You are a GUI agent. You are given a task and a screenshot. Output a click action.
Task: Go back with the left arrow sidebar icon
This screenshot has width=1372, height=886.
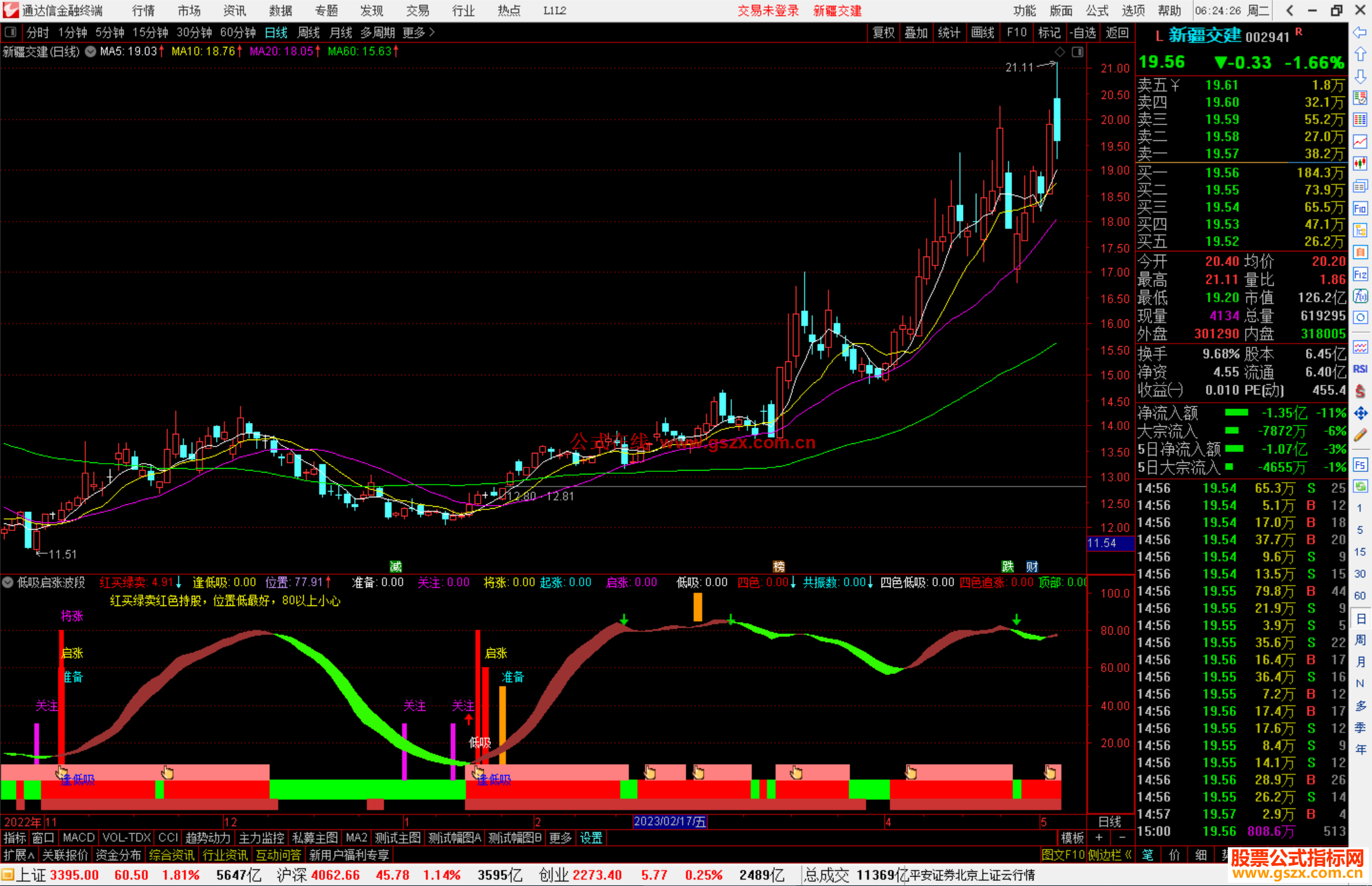click(1360, 32)
